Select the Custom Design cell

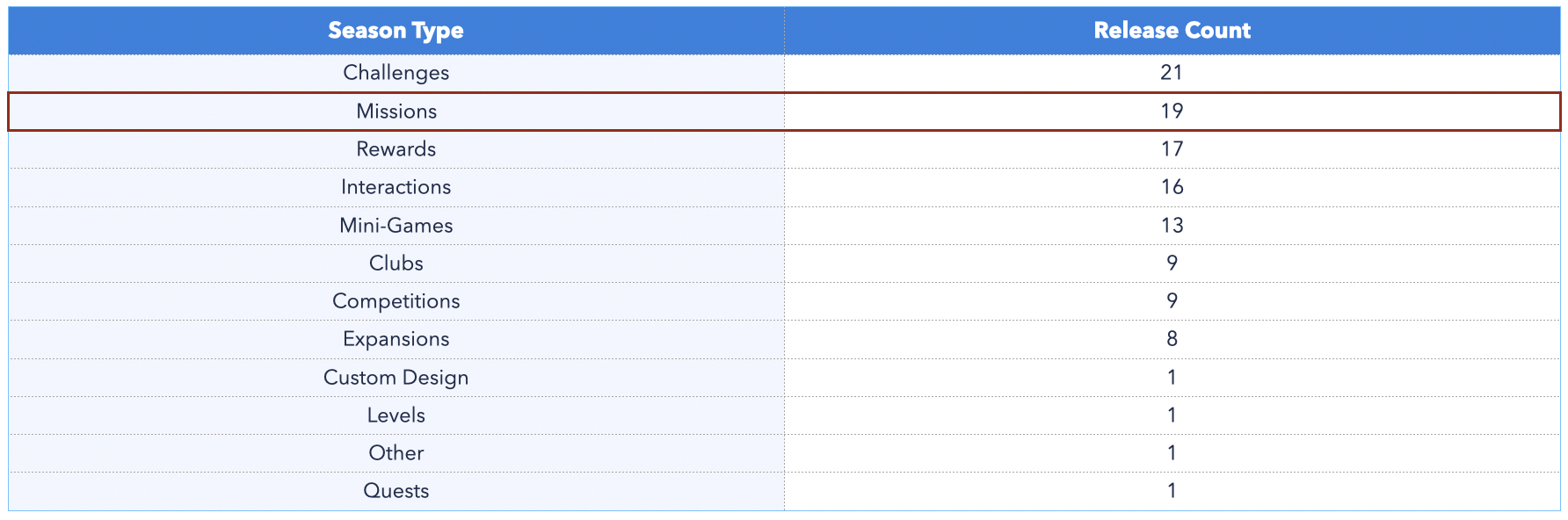coord(396,378)
